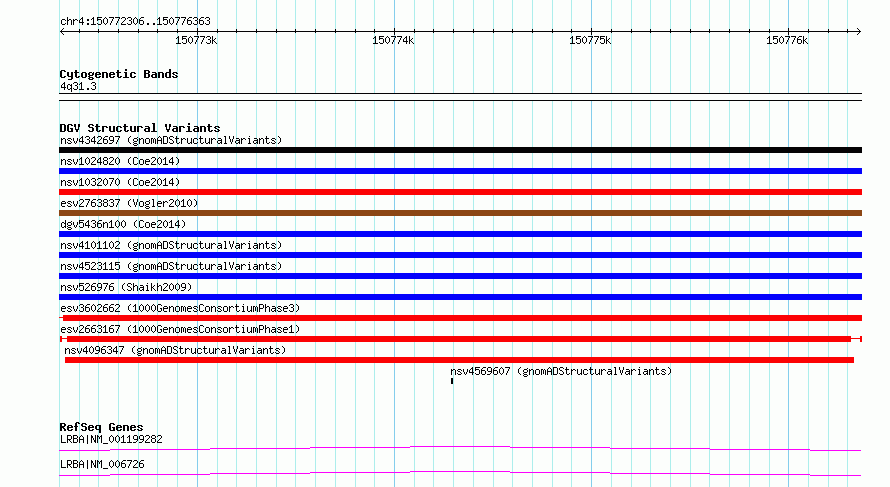Click the nsv1032070 (Coe2014) red bar
Viewport: 890px width, 487px height.
[x=460, y=192]
